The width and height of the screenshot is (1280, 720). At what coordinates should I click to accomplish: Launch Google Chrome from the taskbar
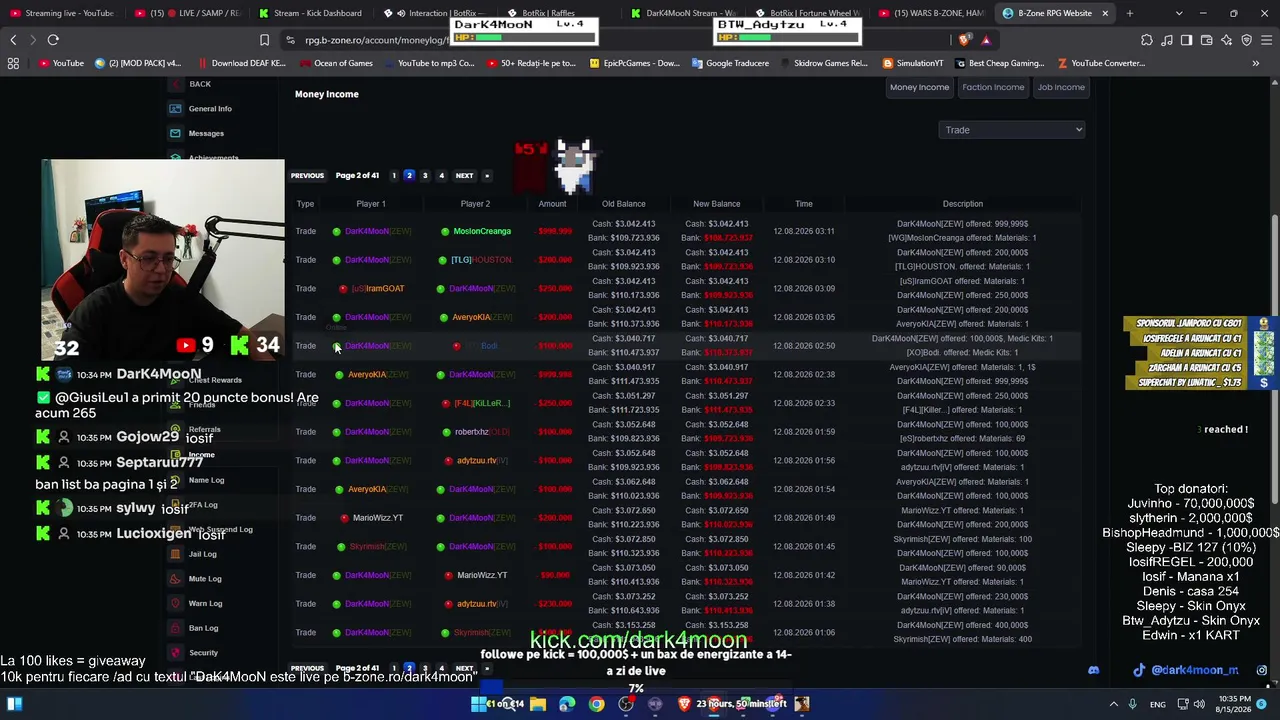[x=596, y=704]
